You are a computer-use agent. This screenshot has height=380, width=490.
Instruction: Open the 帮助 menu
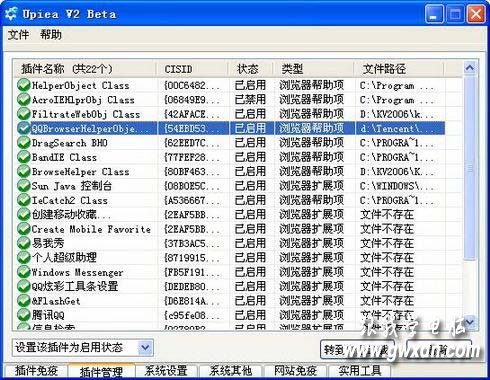coord(51,35)
